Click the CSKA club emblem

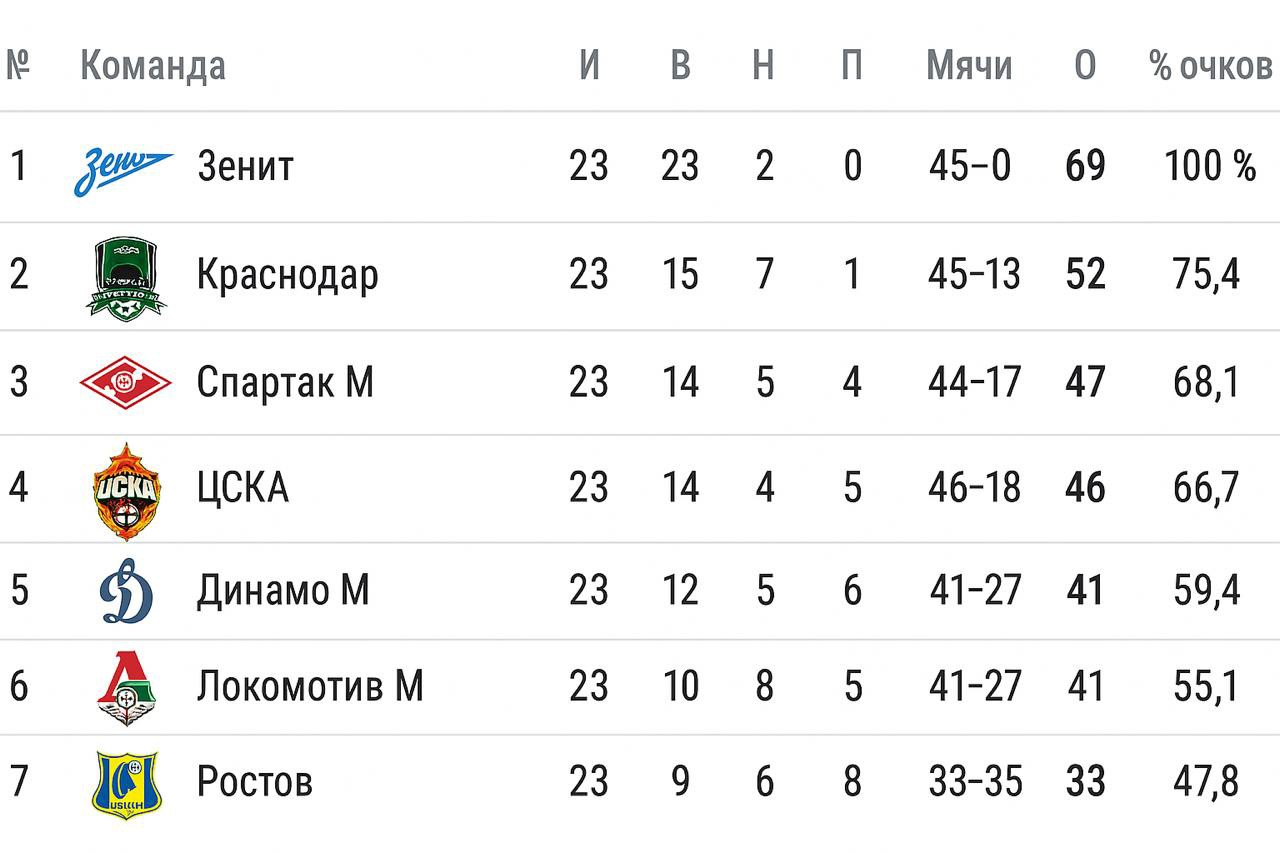click(126, 491)
